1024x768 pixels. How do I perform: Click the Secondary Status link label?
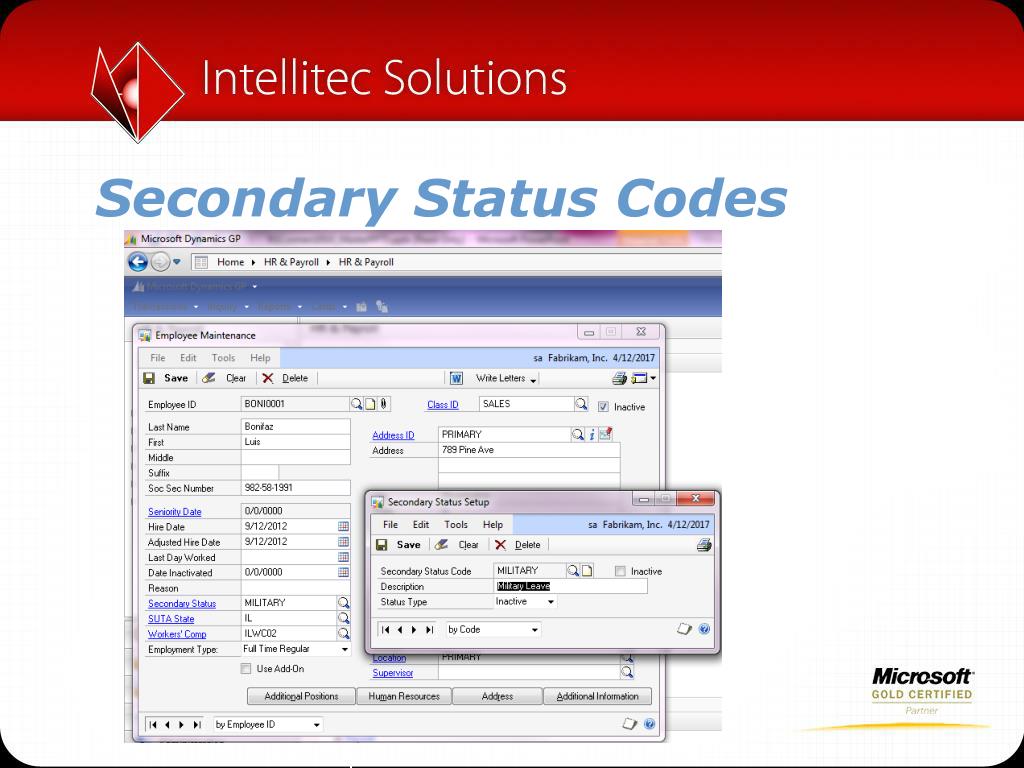182,603
